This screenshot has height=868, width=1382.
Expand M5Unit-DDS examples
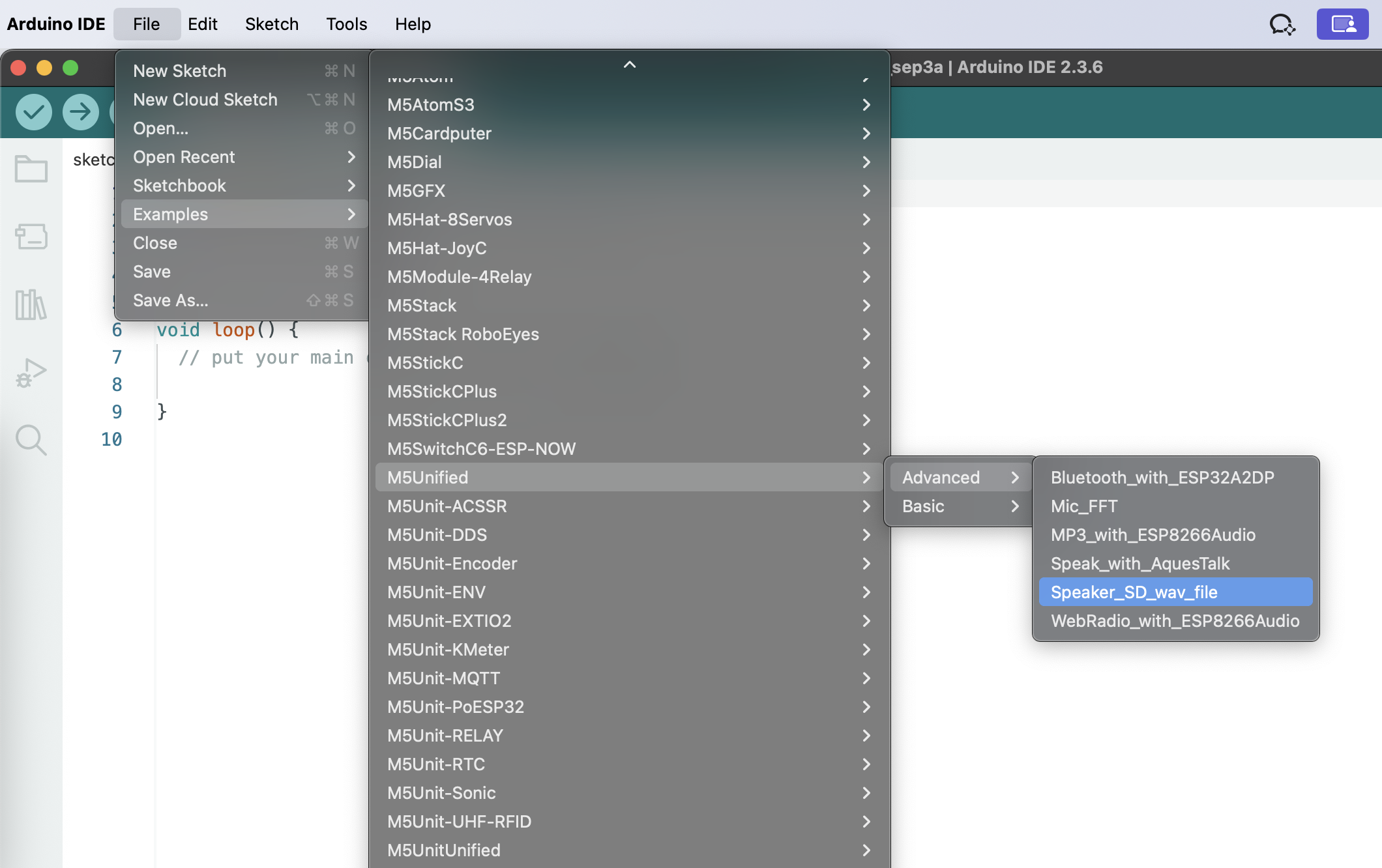tap(630, 534)
